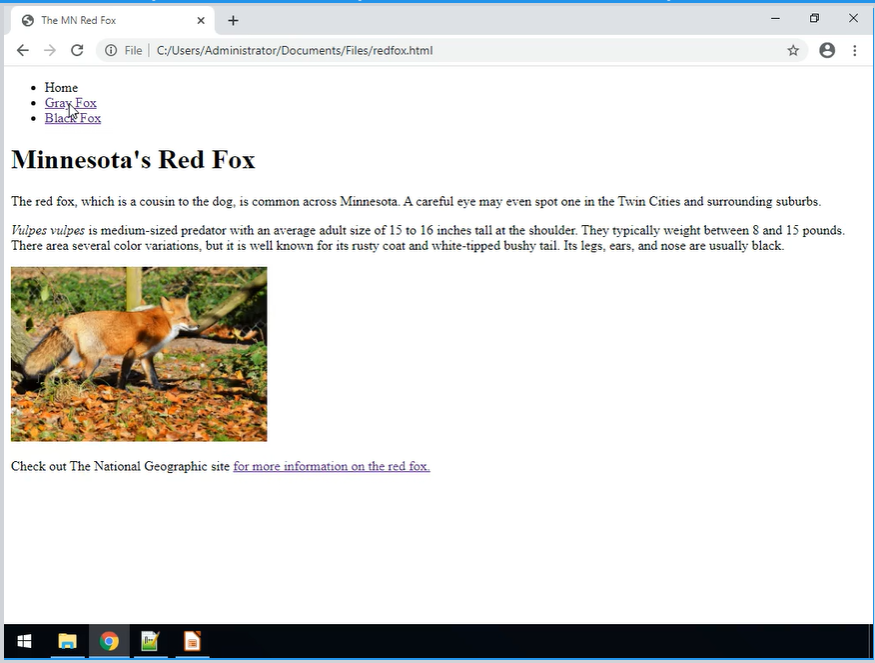The width and height of the screenshot is (875, 663).
Task: Open a new browser tab
Action: pos(233,21)
